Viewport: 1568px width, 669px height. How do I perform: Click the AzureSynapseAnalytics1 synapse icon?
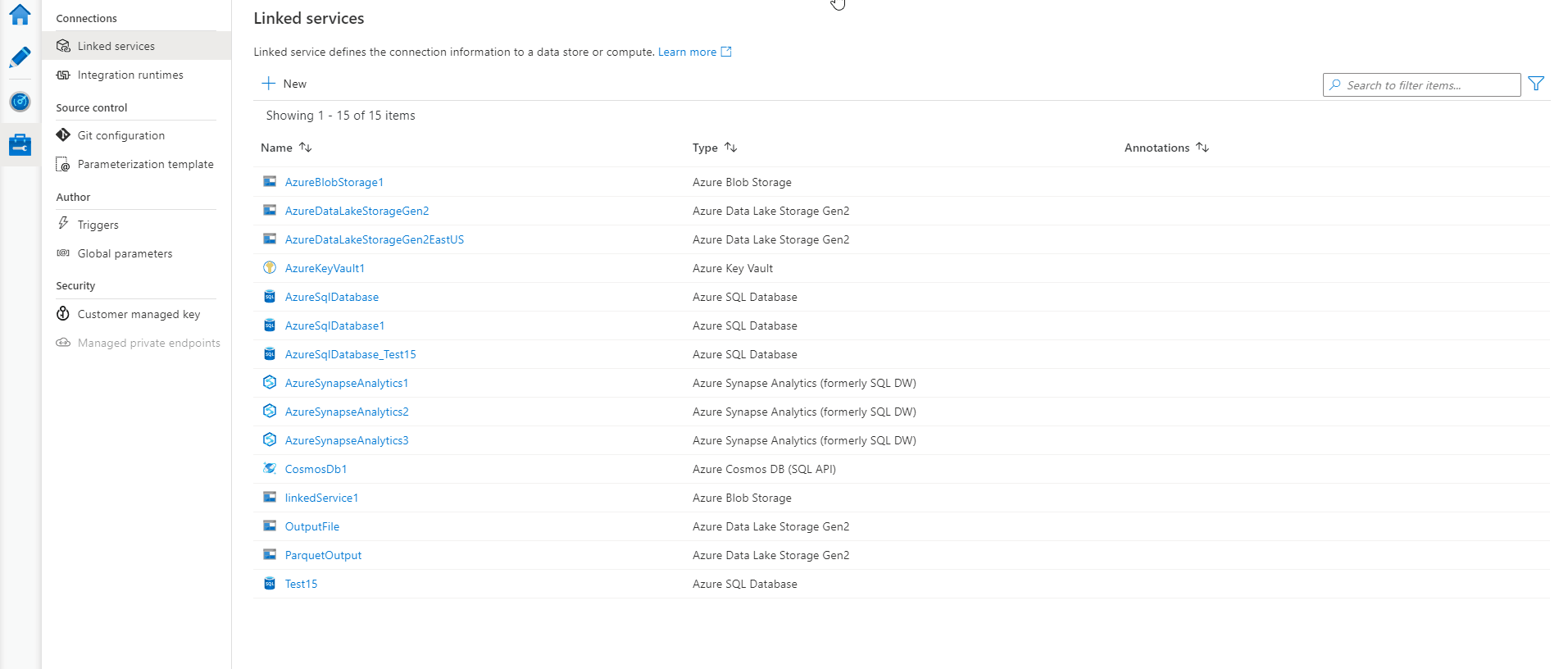270,382
